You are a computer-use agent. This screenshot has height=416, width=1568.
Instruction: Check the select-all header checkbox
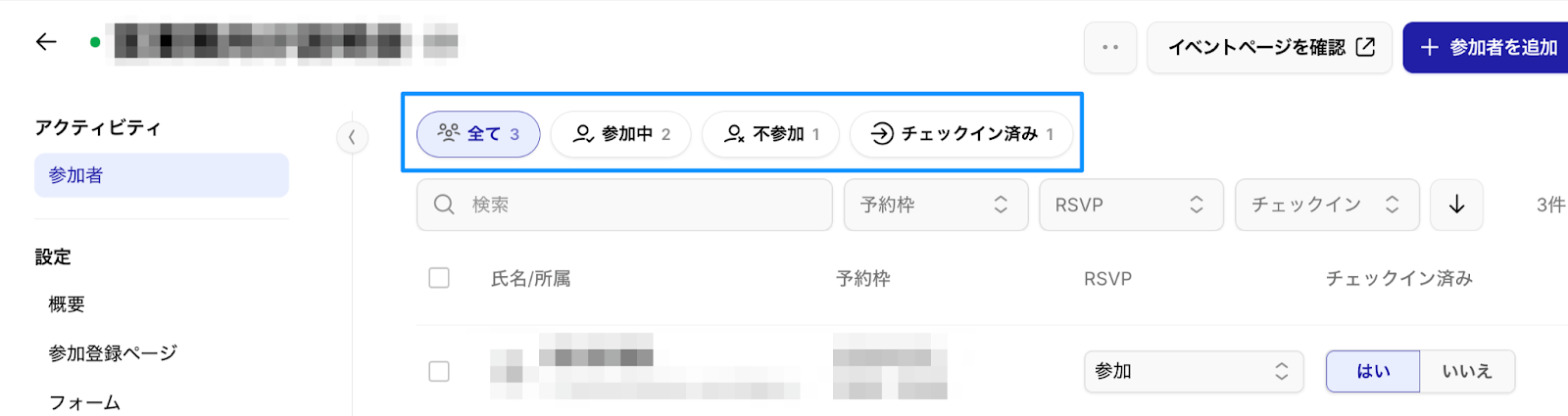(439, 278)
